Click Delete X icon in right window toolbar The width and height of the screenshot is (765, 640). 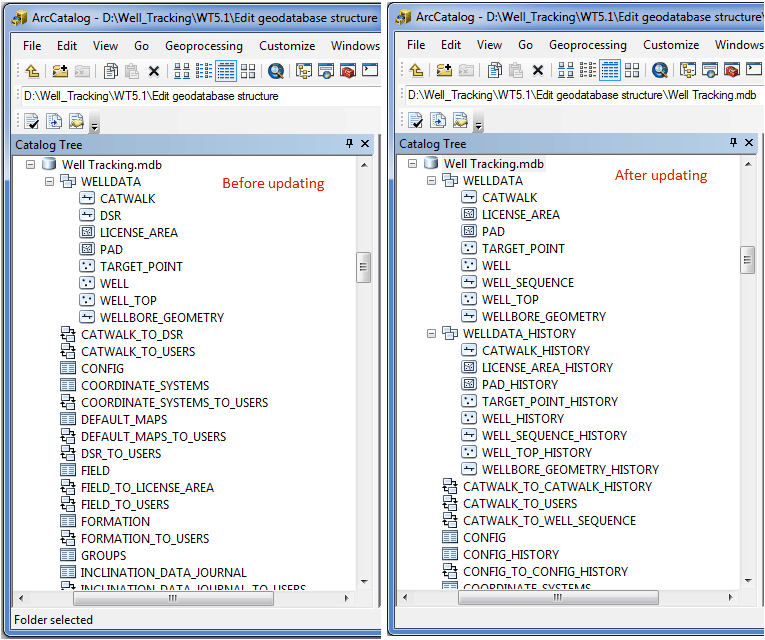tap(538, 70)
